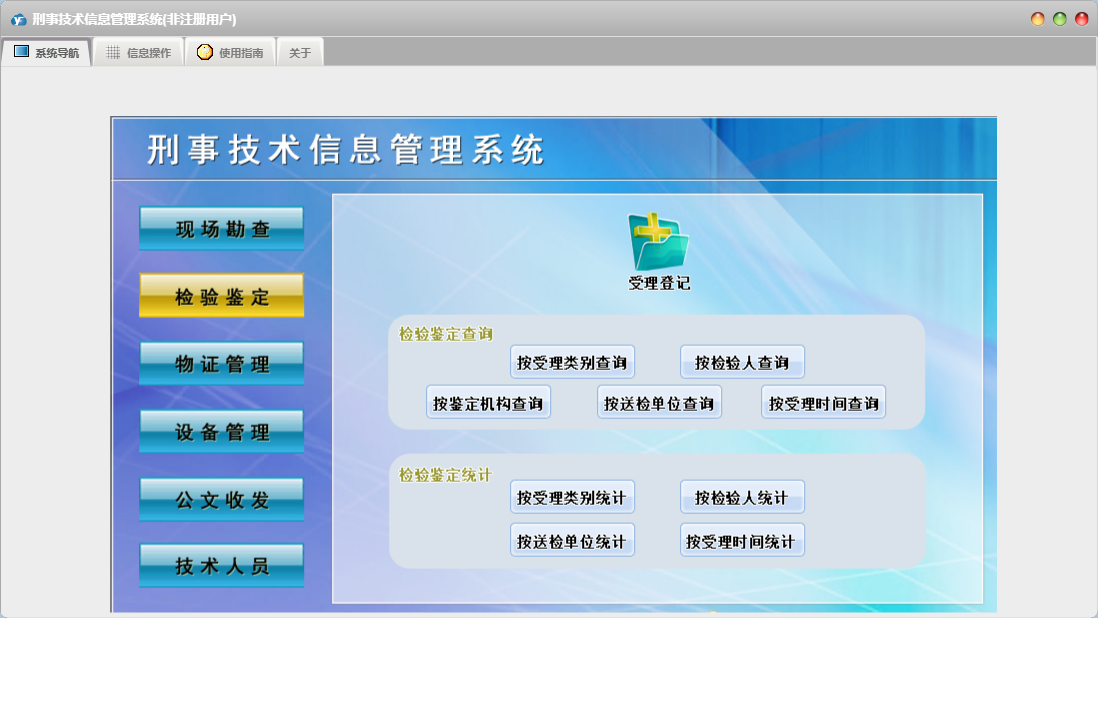Select the 检验鉴定 sidebar button
Image resolution: width=1098 pixels, height=719 pixels.
click(222, 297)
